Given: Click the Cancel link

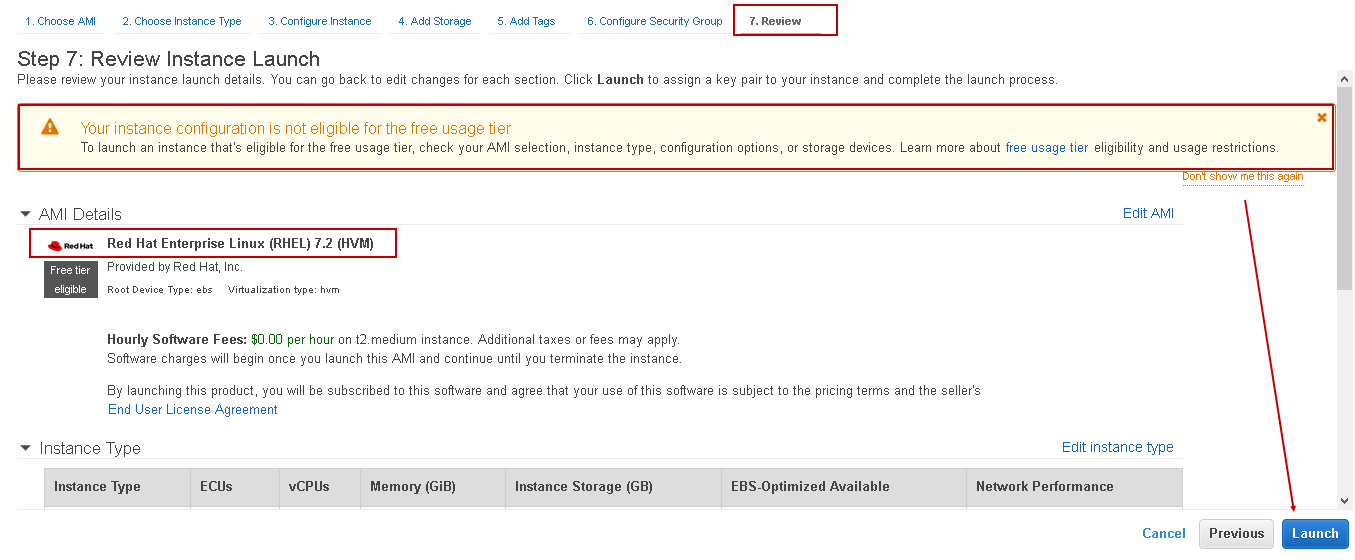Looking at the screenshot, I should pyautogui.click(x=1164, y=533).
